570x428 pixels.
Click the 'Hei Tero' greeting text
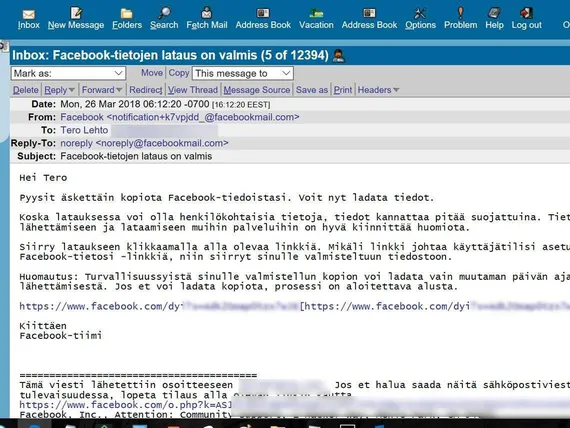click(43, 178)
